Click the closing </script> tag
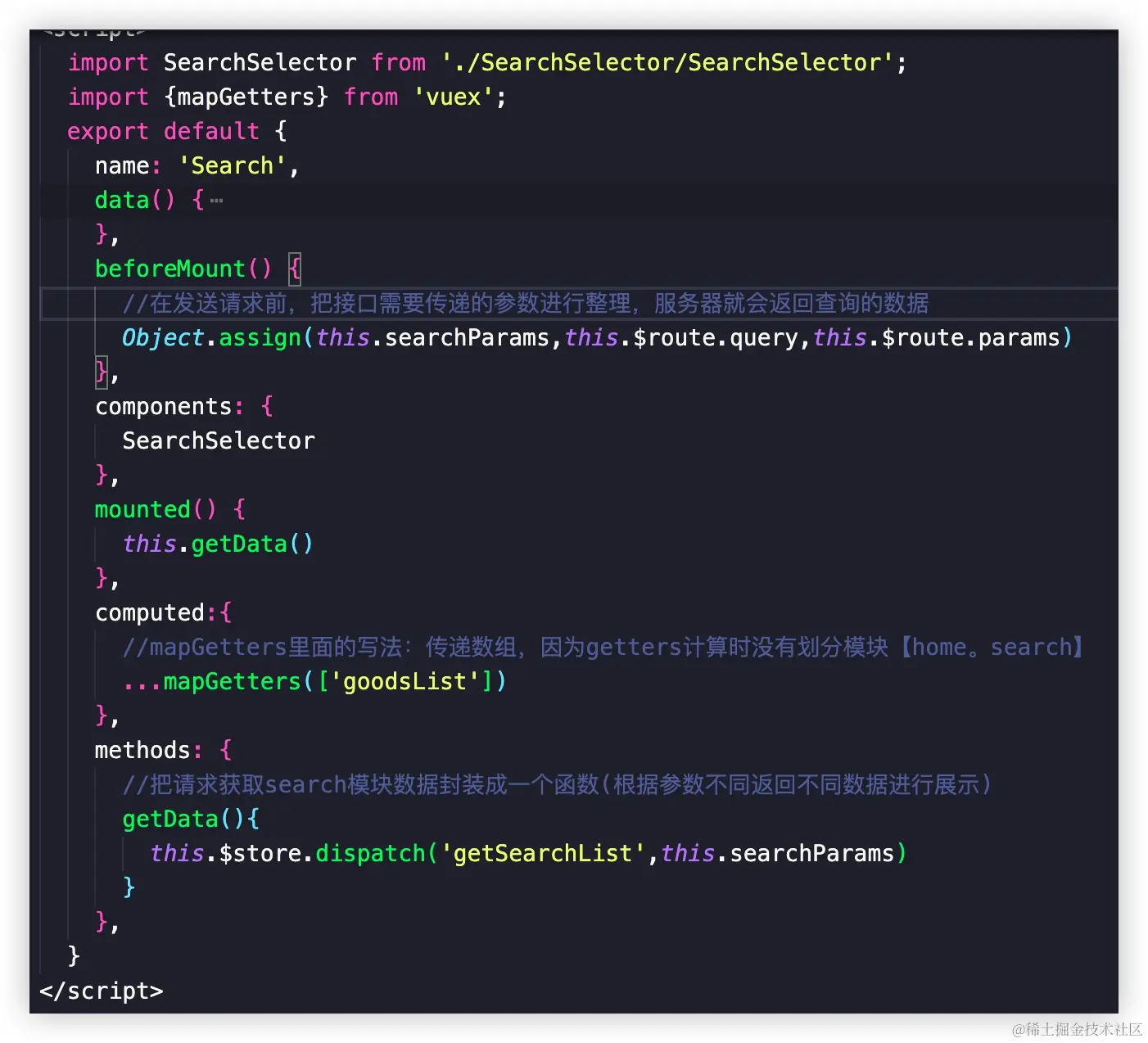 pyautogui.click(x=102, y=991)
